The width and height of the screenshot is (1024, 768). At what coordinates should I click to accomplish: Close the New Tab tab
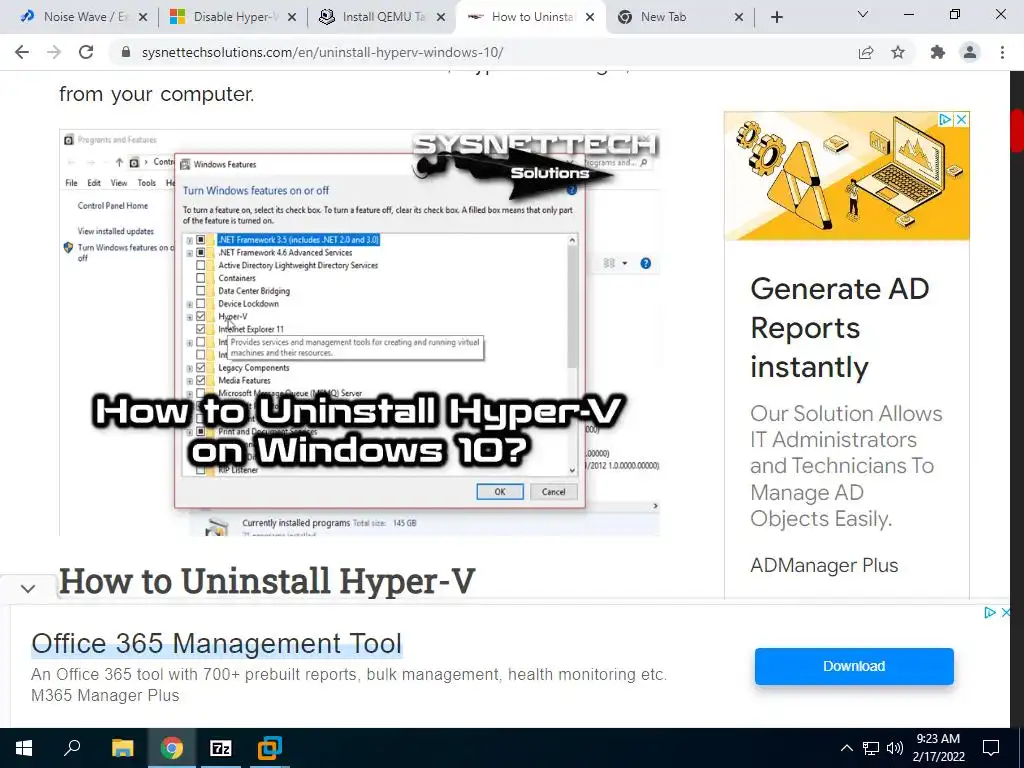click(x=739, y=18)
